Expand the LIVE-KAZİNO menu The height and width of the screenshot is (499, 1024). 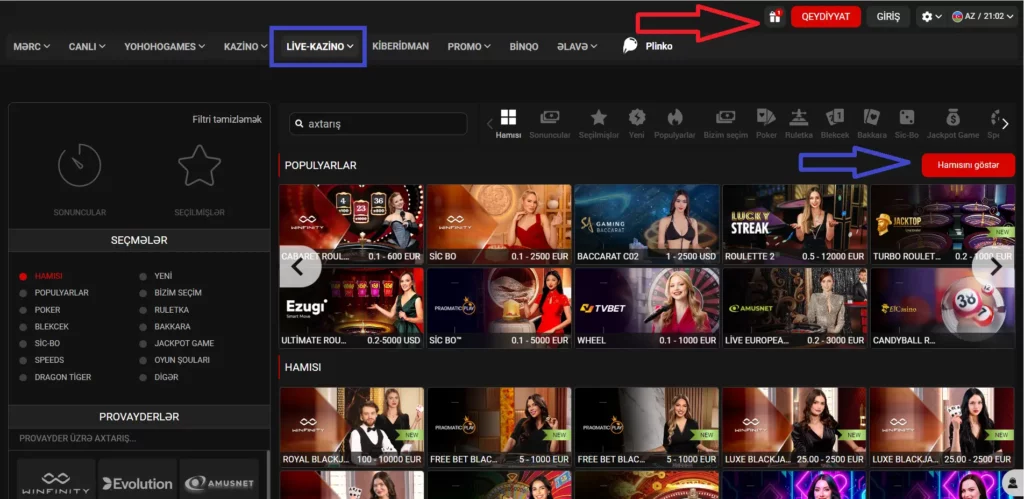tap(319, 46)
